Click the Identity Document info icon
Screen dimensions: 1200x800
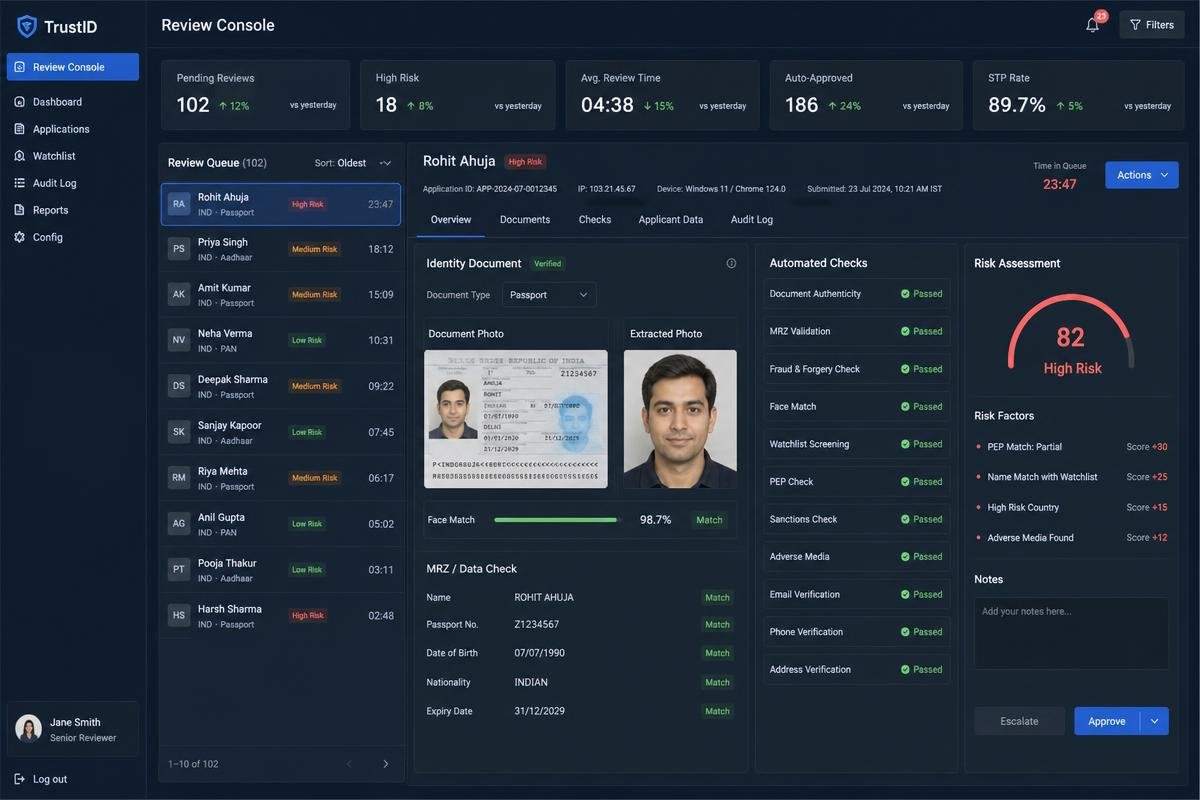pos(731,263)
